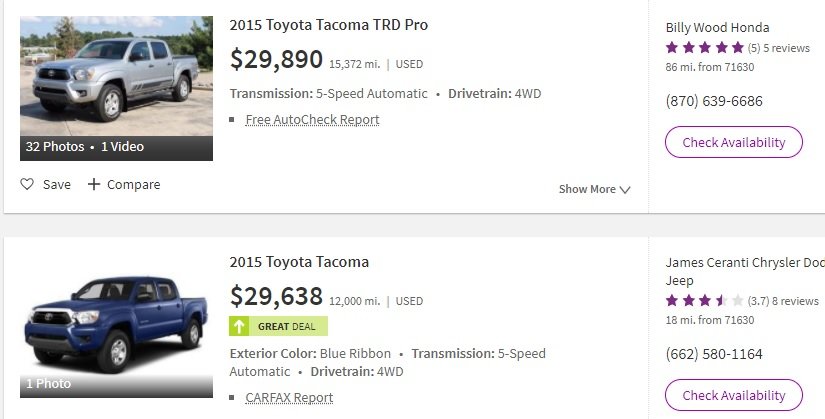This screenshot has width=825, height=419.
Task: Open the Free AutoCheck Report link
Action: point(313,119)
